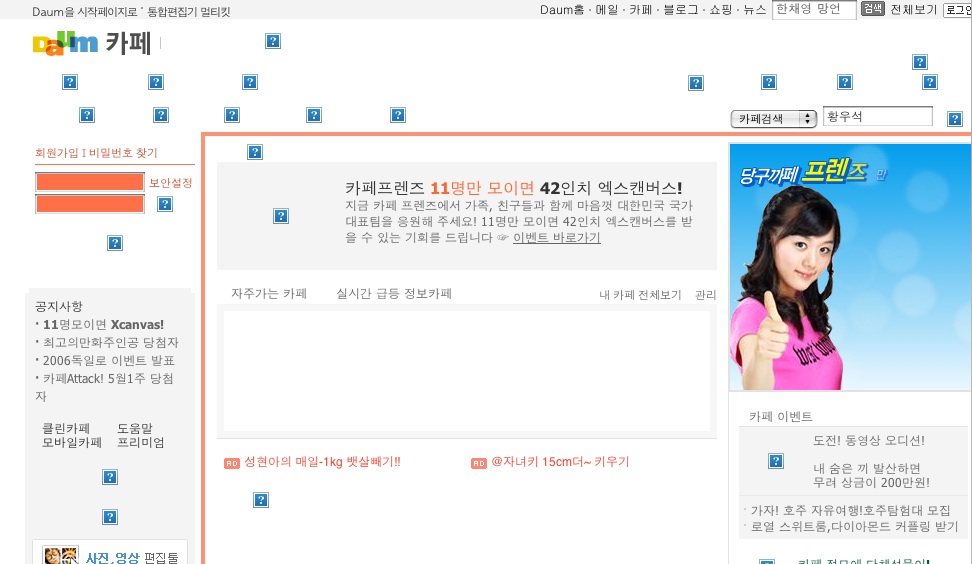
Task: Click the 사진,영상 편집툴 link
Action: tap(131, 558)
